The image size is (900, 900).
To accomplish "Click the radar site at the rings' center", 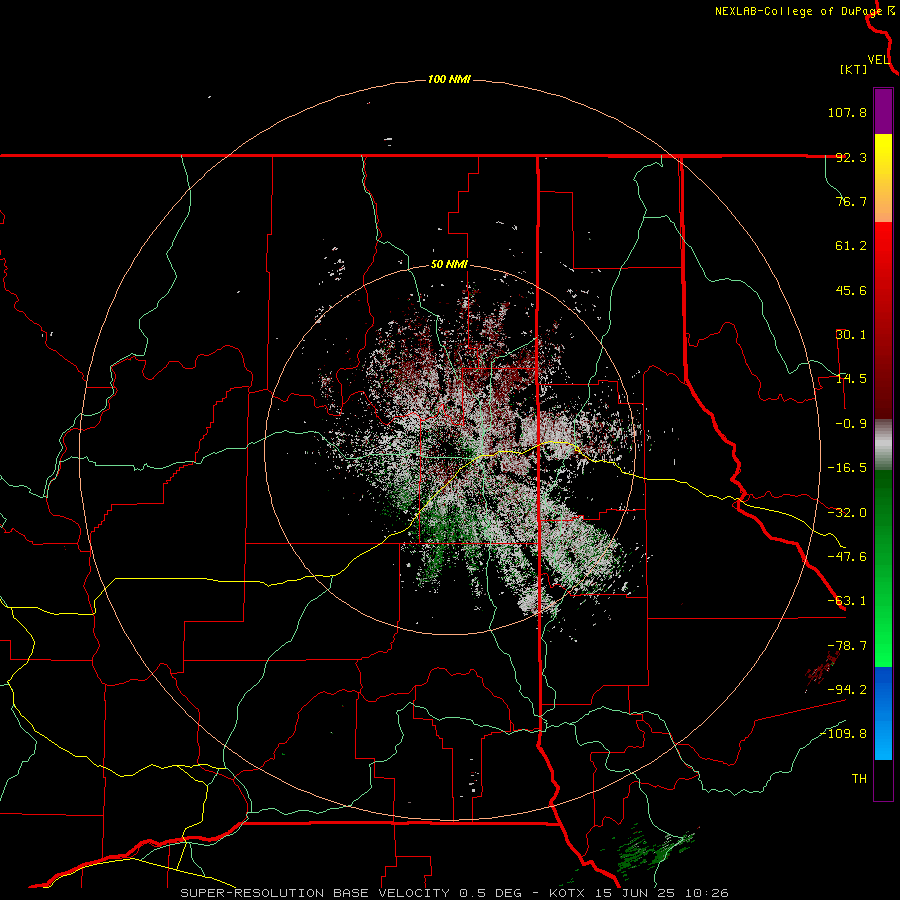I will [x=450, y=451].
